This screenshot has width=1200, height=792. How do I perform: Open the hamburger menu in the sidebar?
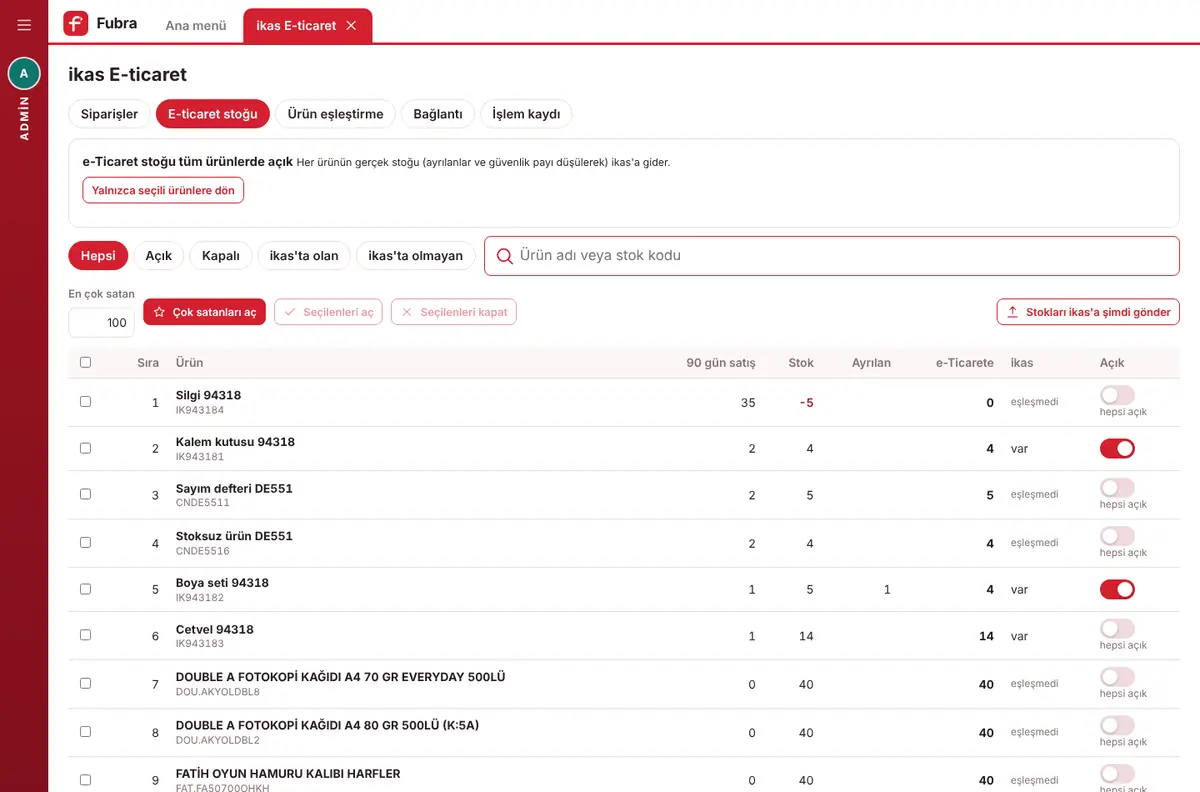pyautogui.click(x=24, y=25)
